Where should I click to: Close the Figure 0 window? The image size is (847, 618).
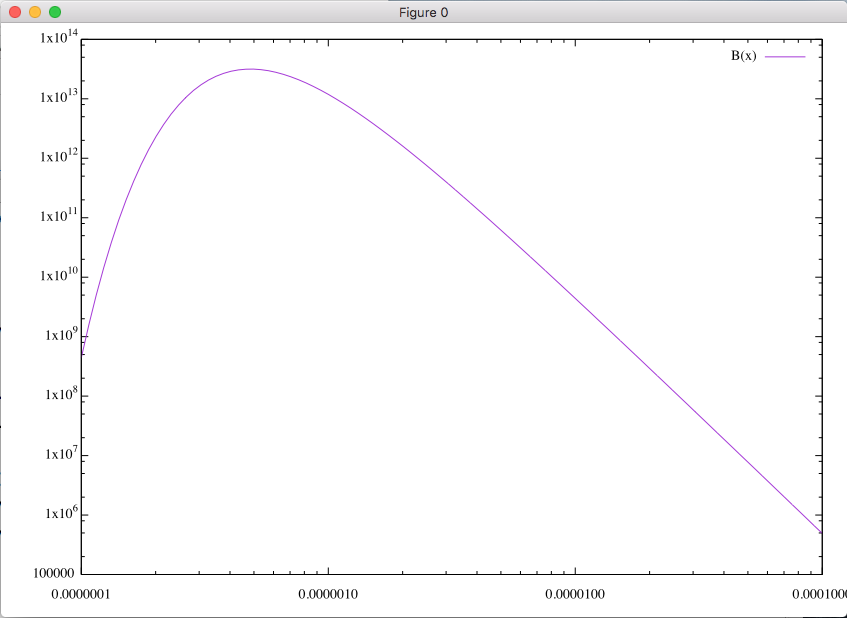(x=15, y=12)
